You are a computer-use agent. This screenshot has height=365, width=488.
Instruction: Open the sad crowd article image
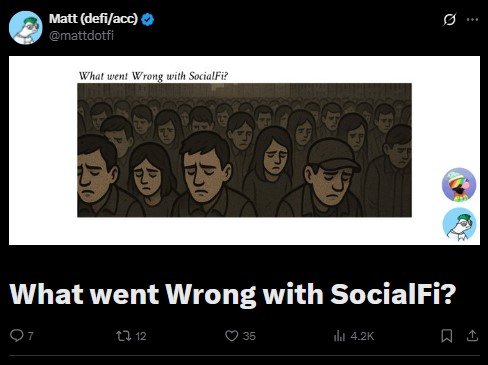(244, 150)
